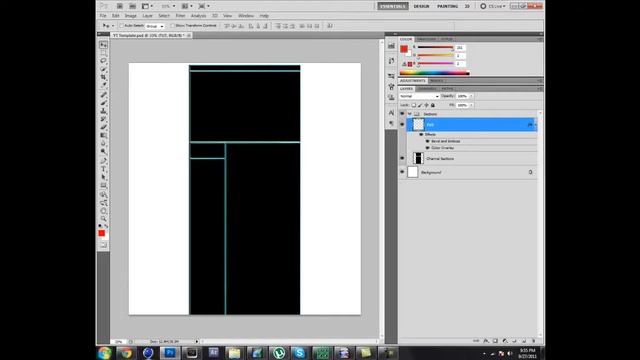Switch to Essentials workspace
This screenshot has width=640, height=360.
click(393, 6)
